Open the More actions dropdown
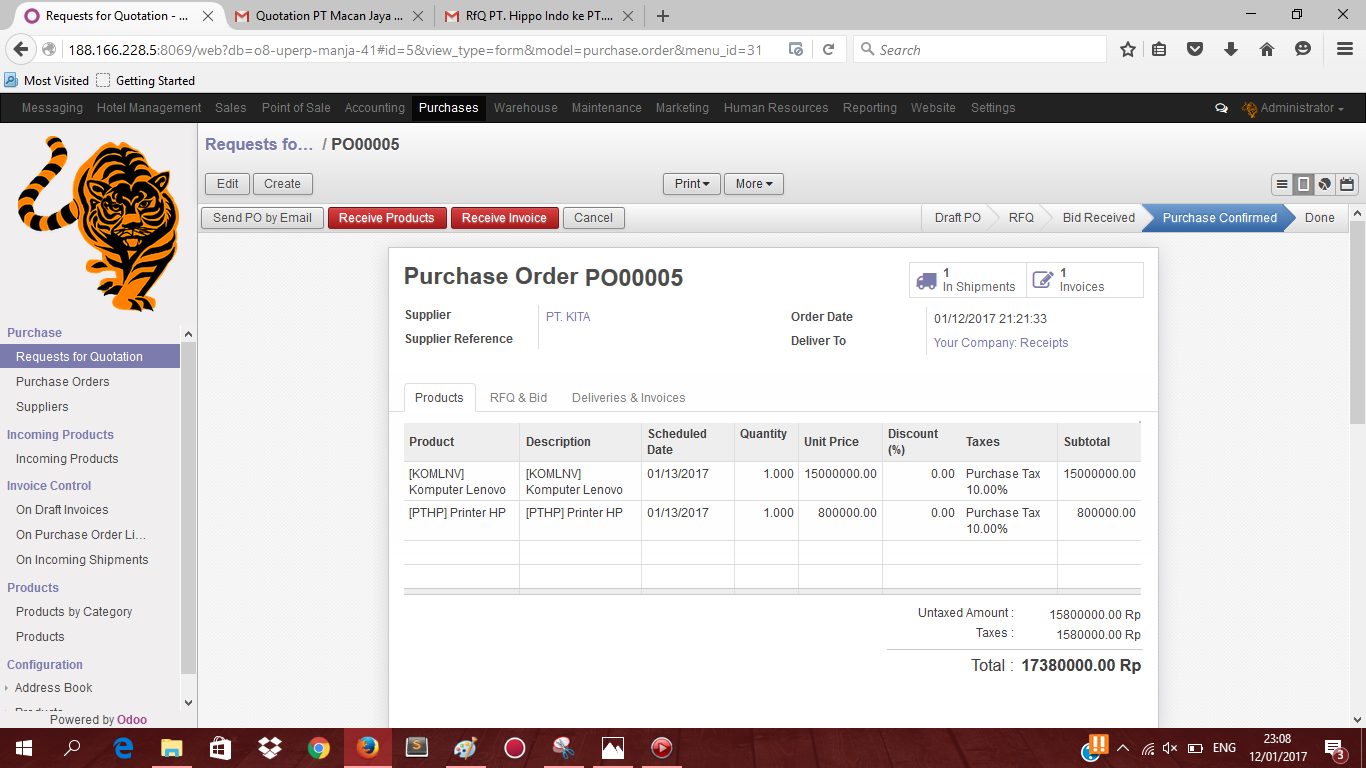This screenshot has height=768, width=1366. point(754,184)
